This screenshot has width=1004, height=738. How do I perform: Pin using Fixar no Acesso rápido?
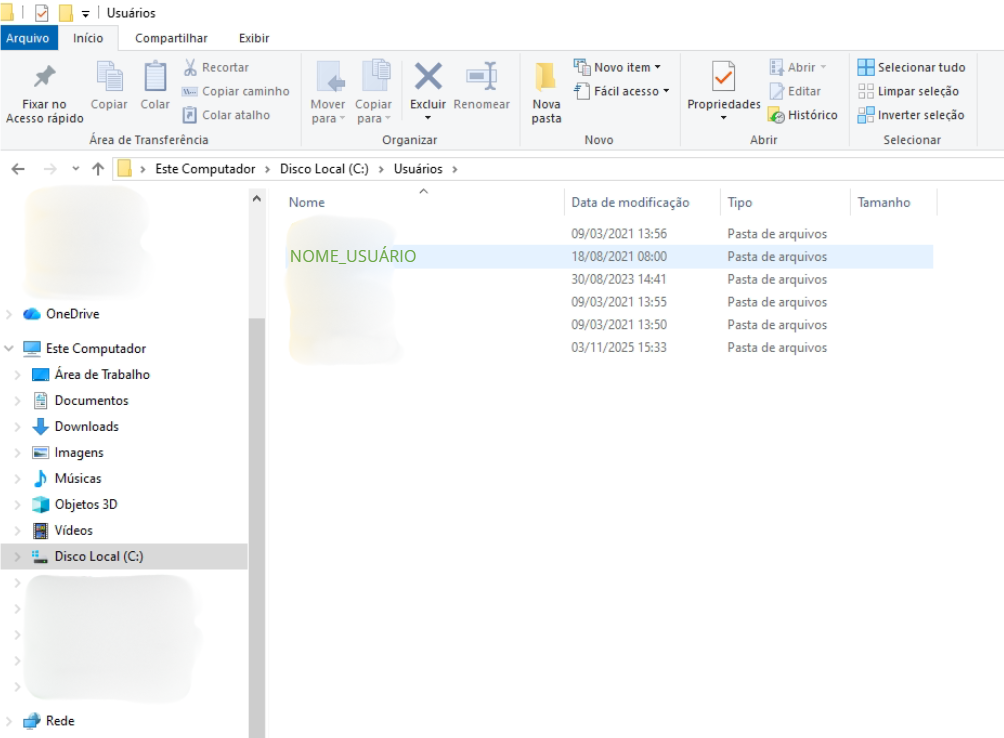[45, 93]
